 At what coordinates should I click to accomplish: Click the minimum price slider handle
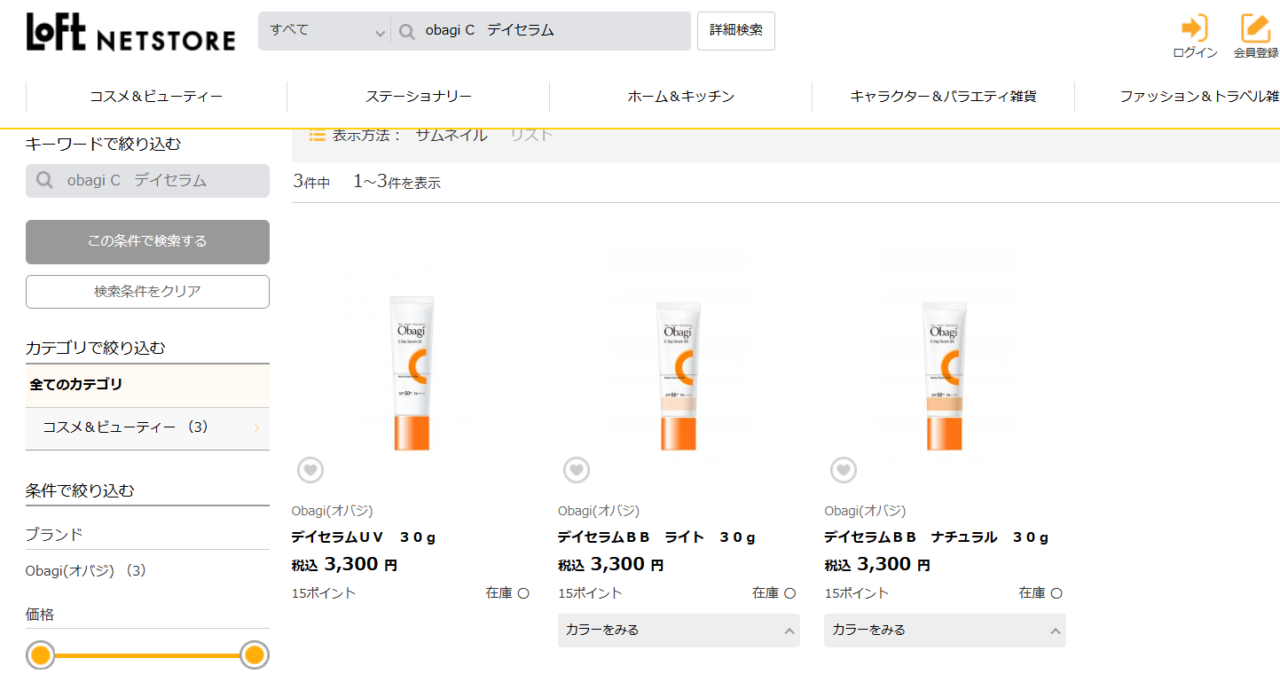(x=41, y=656)
